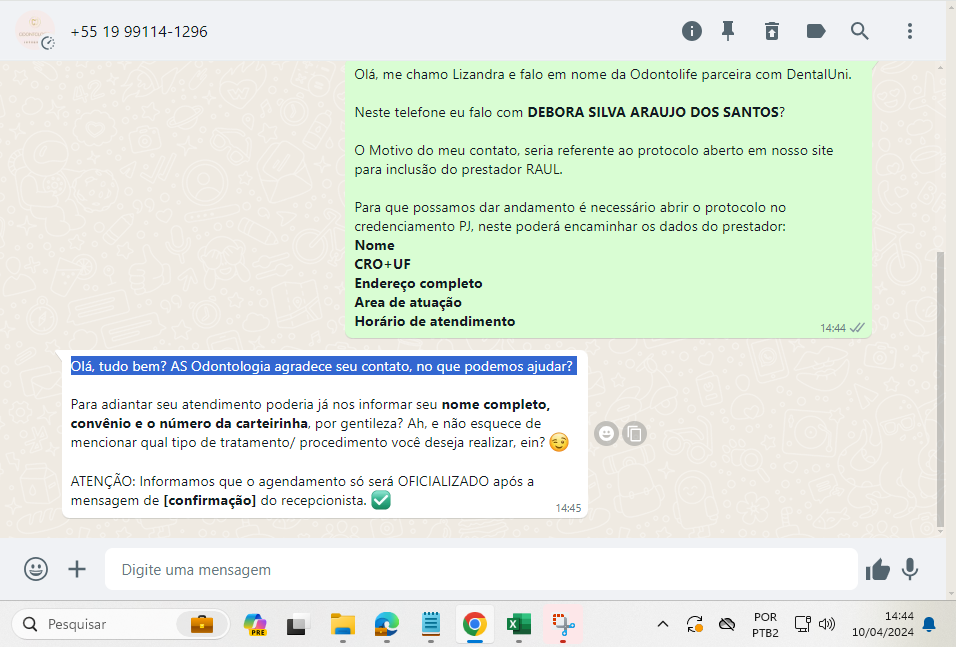This screenshot has height=647, width=956.
Task: Open contact +55 19 99114-1296 header
Action: [x=139, y=32]
